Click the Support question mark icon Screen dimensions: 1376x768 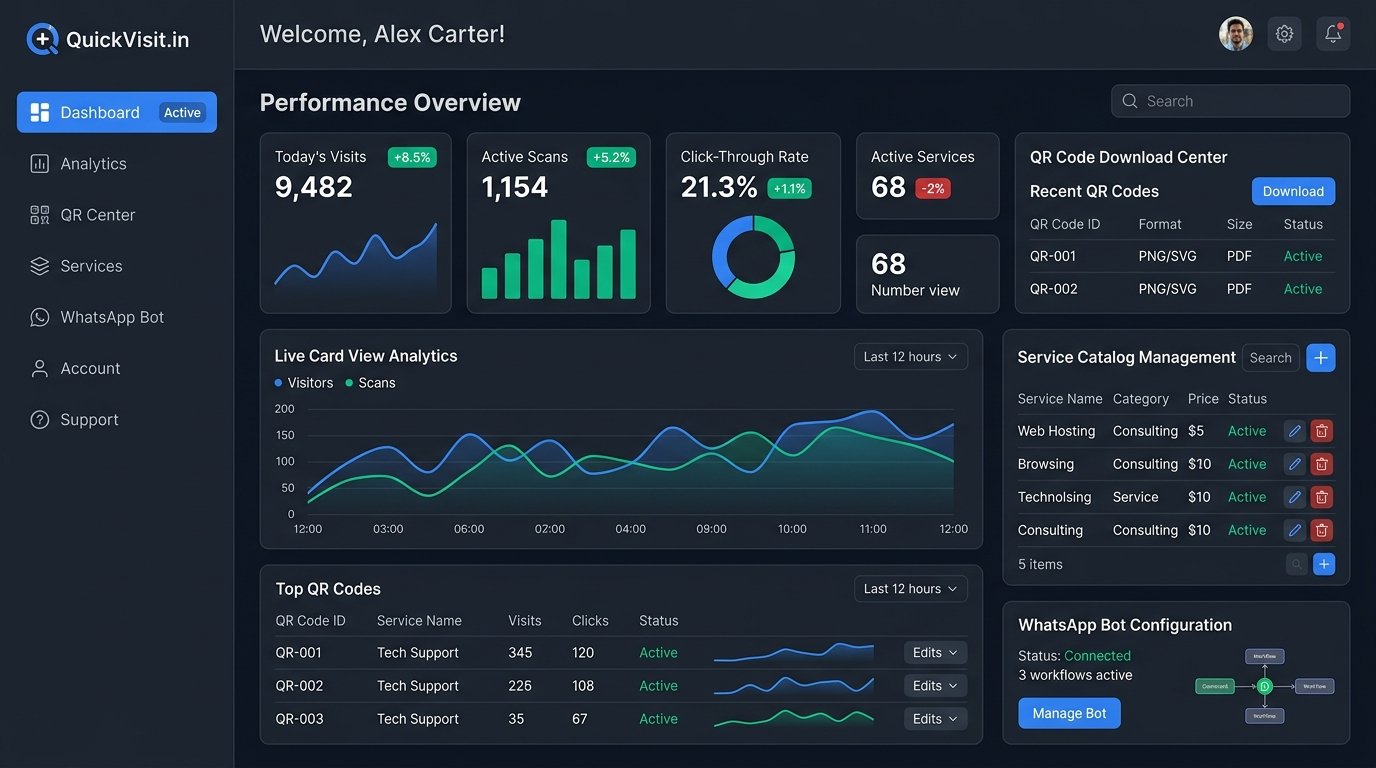[40, 420]
